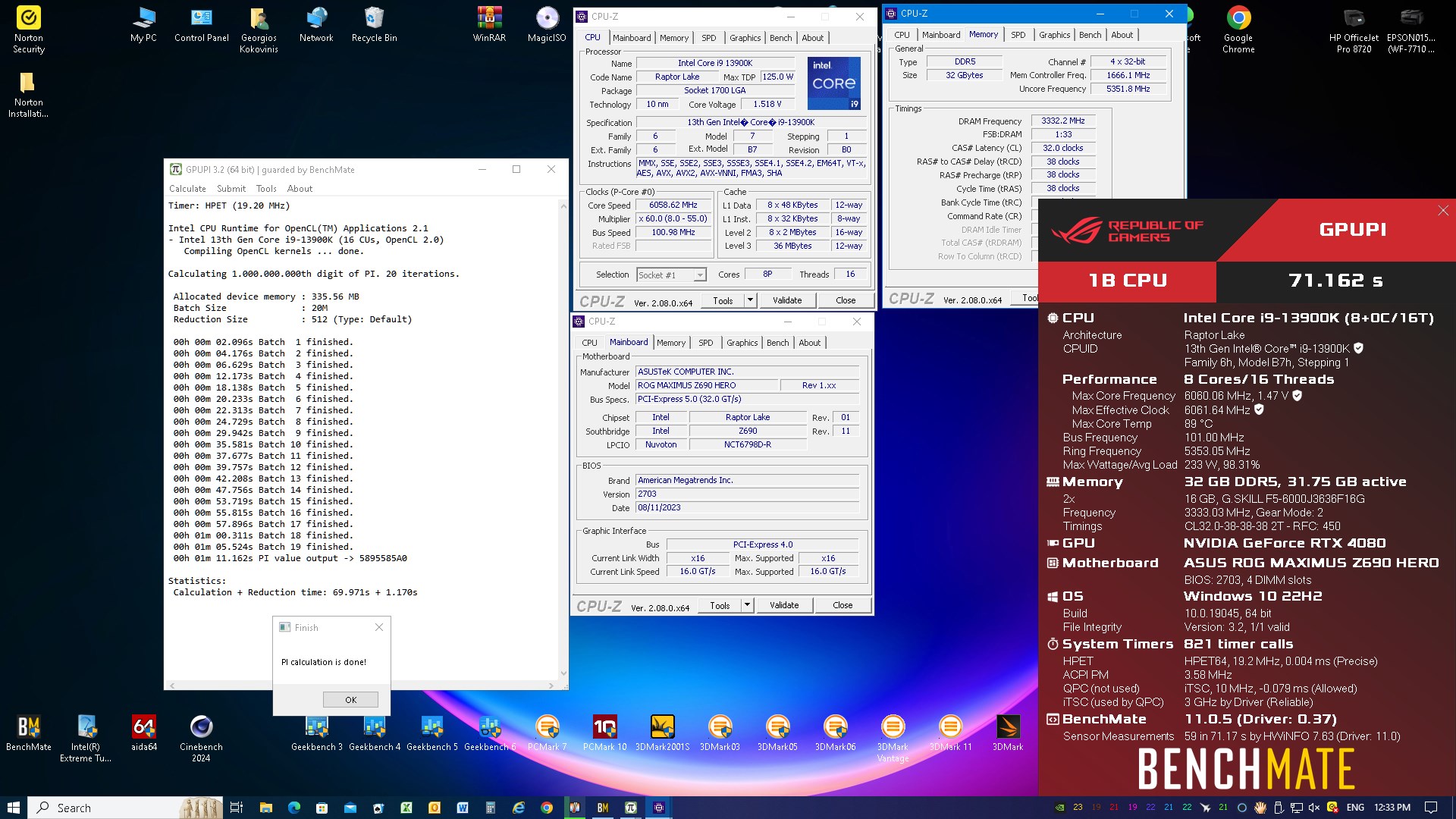
Task: Click the CAS# Latency 32.0 clocks value
Action: (1062, 148)
